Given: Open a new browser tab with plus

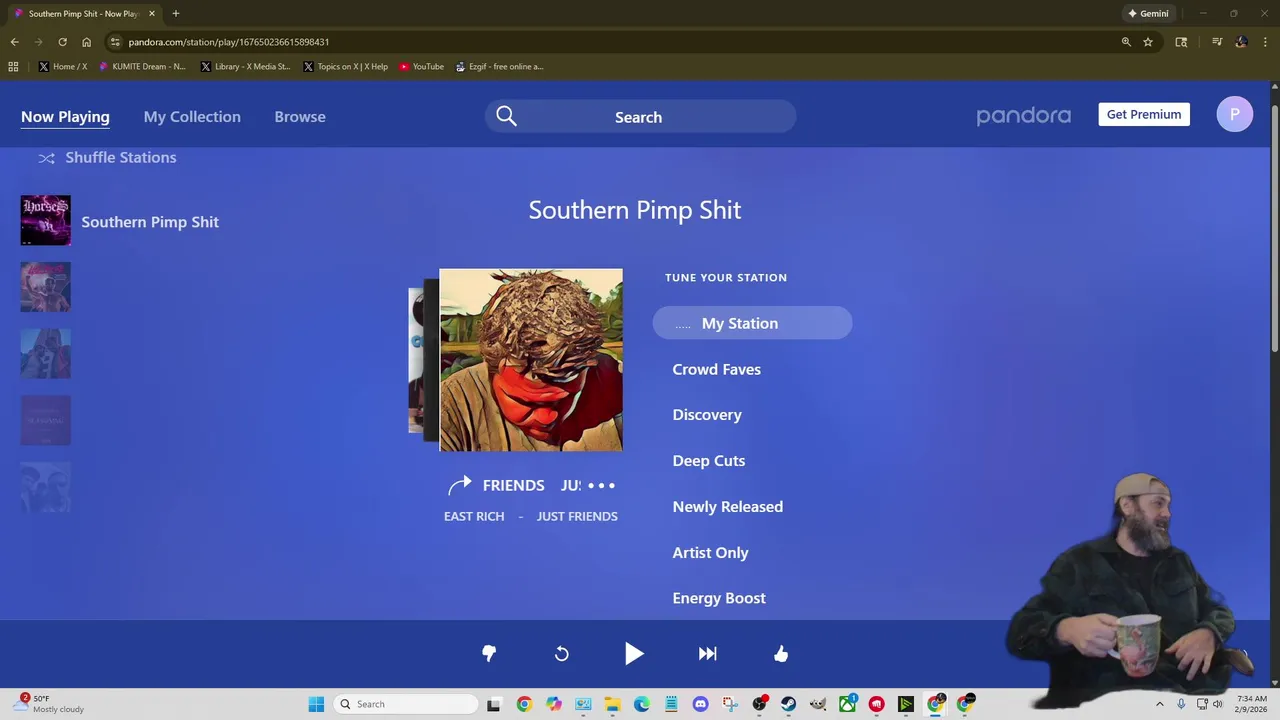Looking at the screenshot, I should point(175,13).
